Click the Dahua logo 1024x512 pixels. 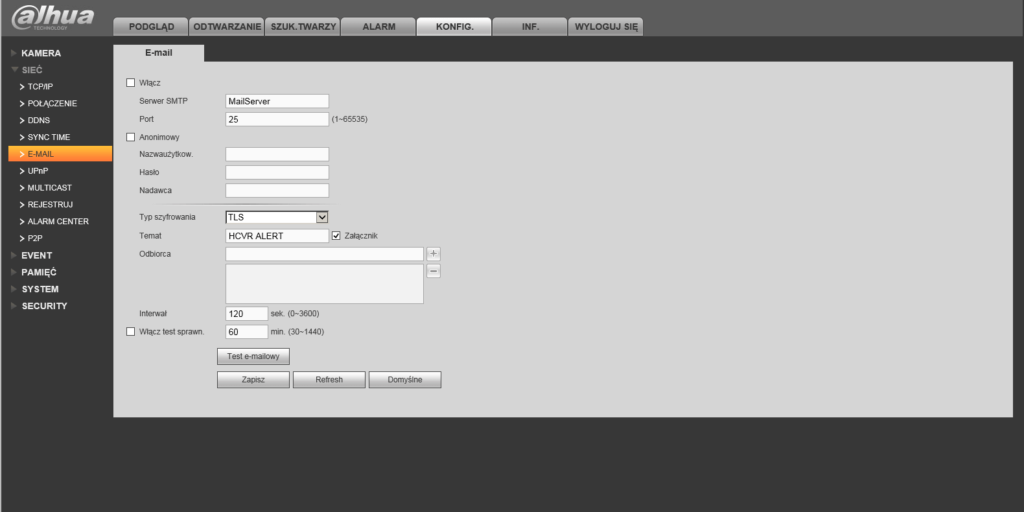click(52, 18)
